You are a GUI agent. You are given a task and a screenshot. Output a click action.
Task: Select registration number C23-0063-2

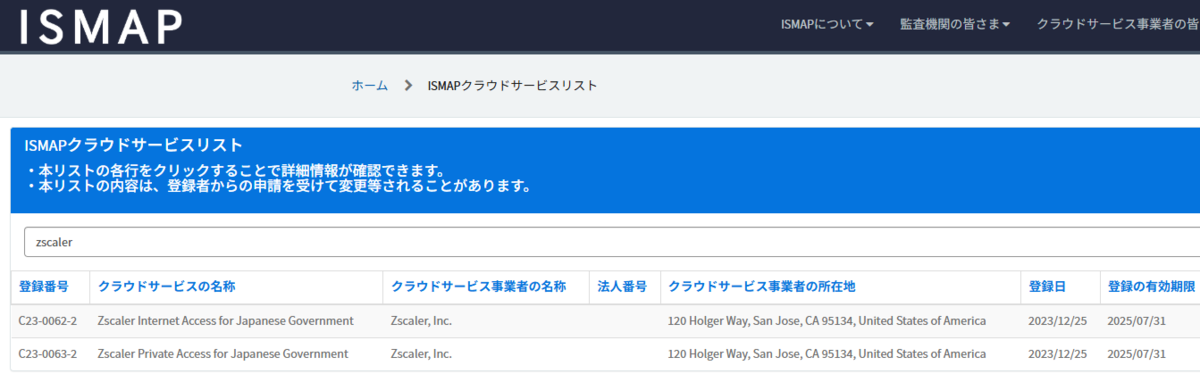[48, 354]
